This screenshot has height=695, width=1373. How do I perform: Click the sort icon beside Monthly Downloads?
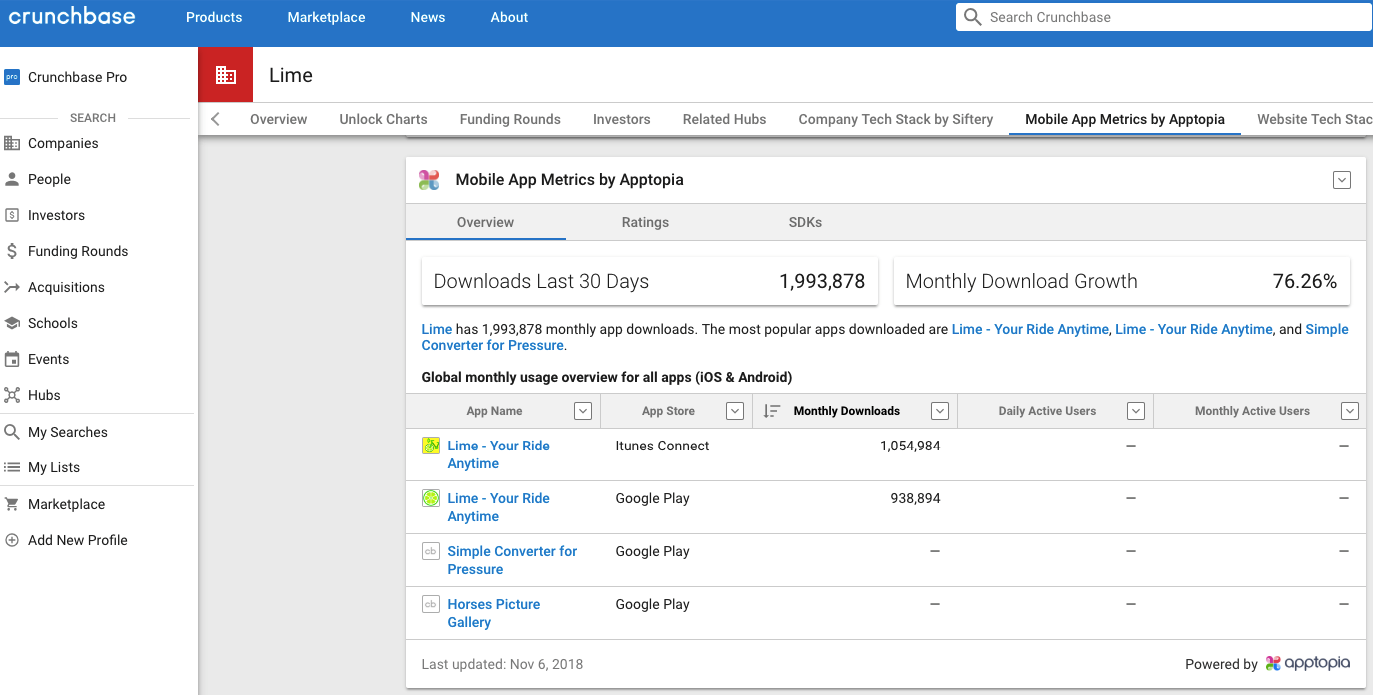(771, 411)
